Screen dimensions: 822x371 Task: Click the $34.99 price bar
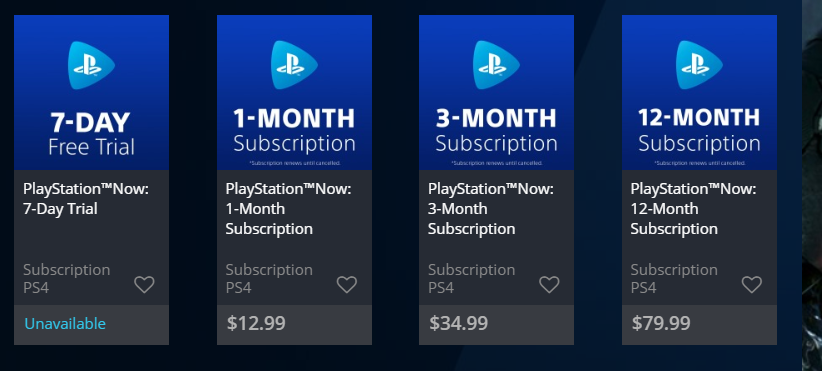(496, 324)
